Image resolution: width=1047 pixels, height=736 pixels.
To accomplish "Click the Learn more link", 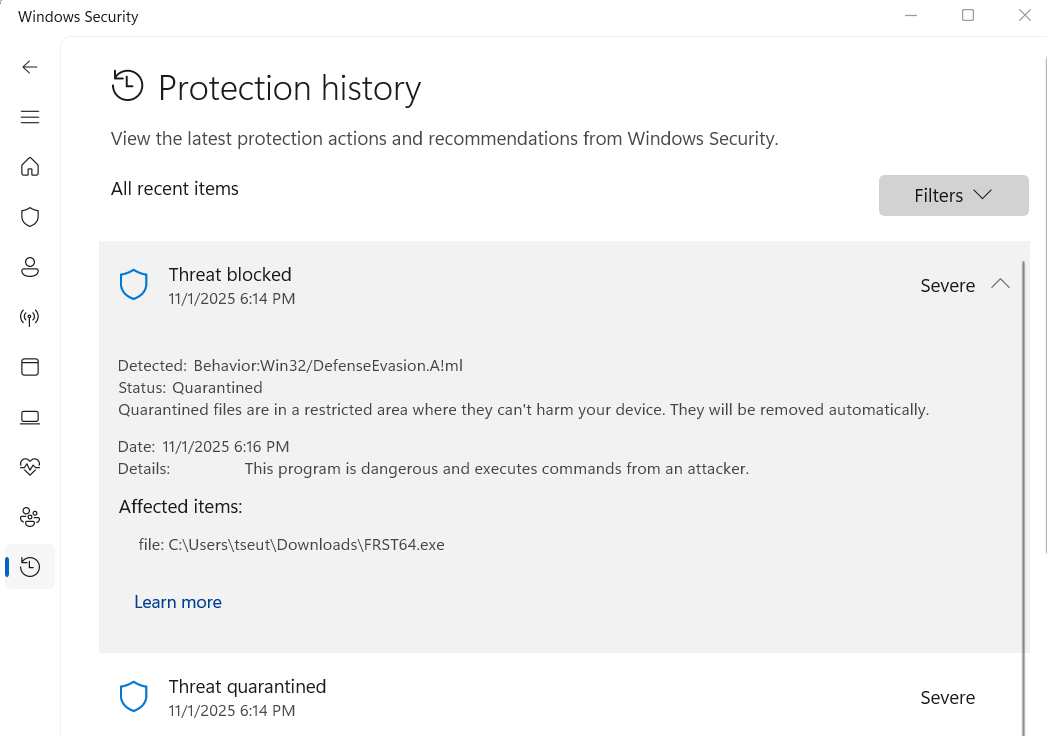I will (x=178, y=602).
